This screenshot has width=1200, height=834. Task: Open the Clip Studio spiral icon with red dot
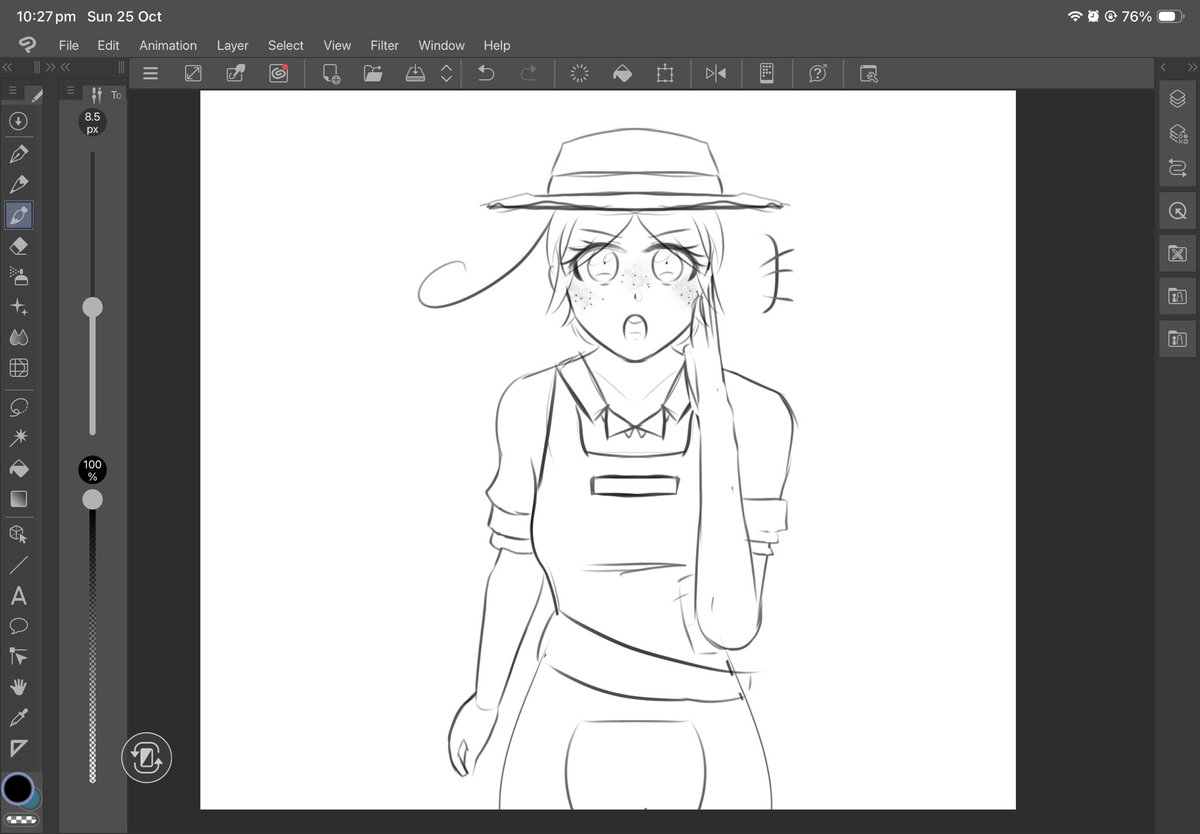pos(279,73)
